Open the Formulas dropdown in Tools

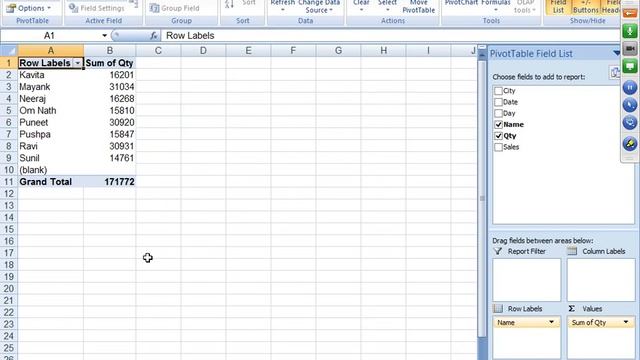coord(496,6)
